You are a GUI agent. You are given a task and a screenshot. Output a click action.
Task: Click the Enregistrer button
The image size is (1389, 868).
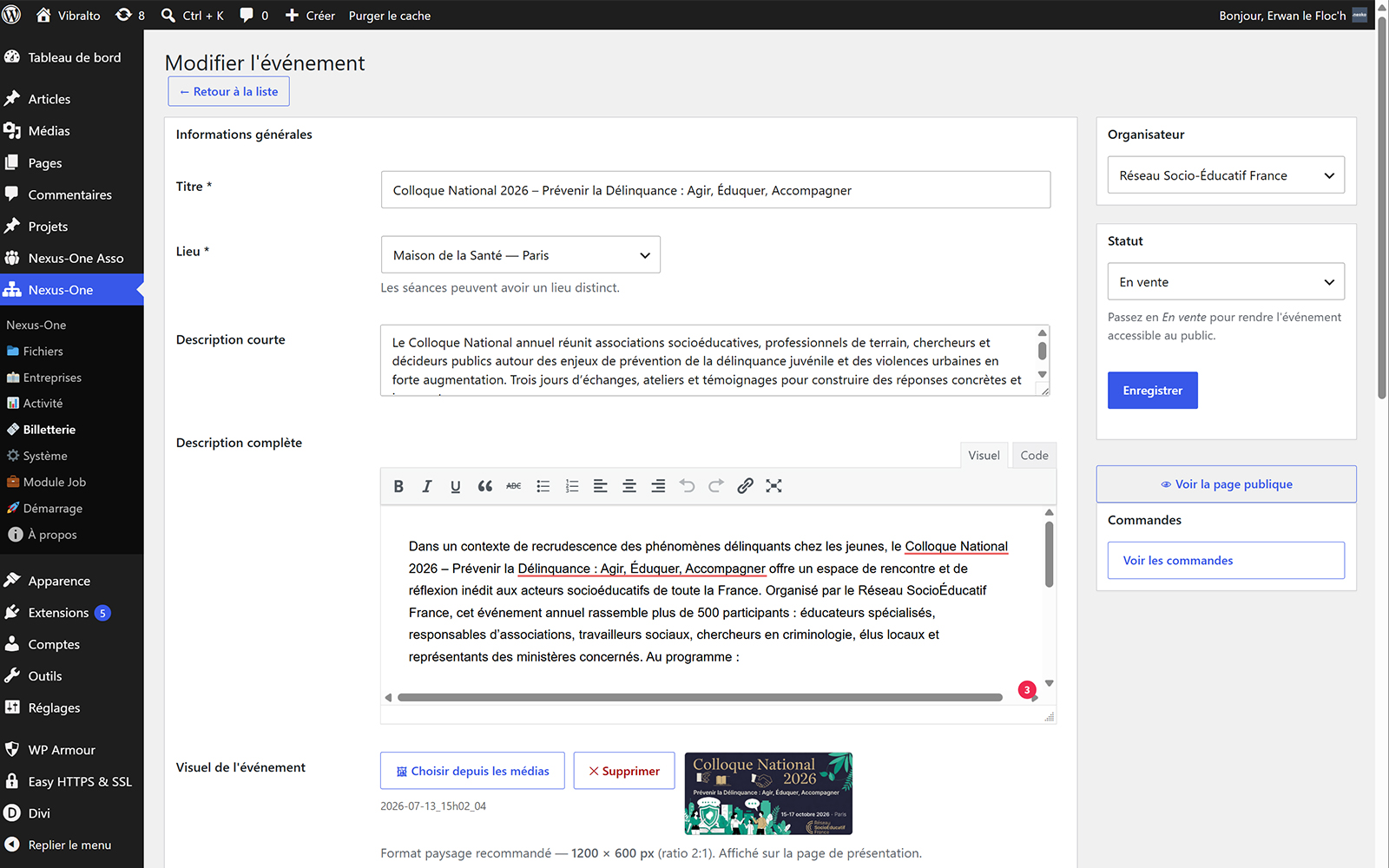(x=1152, y=391)
